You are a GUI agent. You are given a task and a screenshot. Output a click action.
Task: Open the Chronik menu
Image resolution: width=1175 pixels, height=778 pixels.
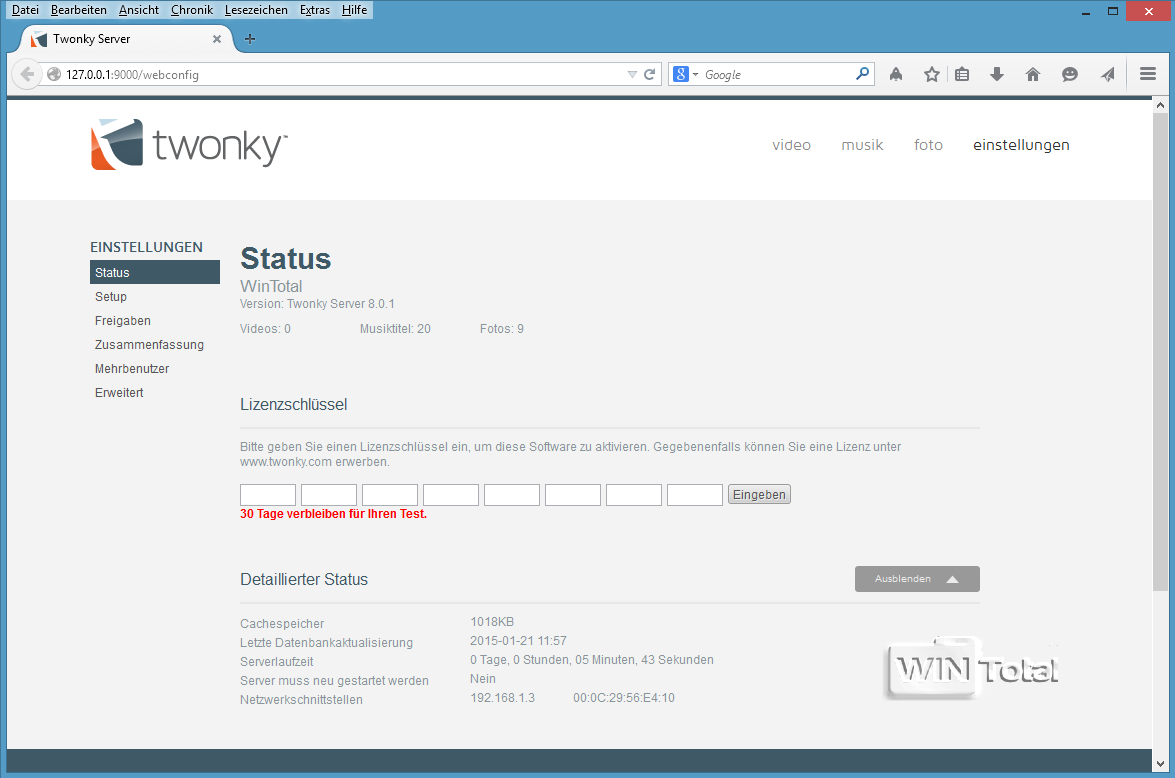(x=192, y=10)
